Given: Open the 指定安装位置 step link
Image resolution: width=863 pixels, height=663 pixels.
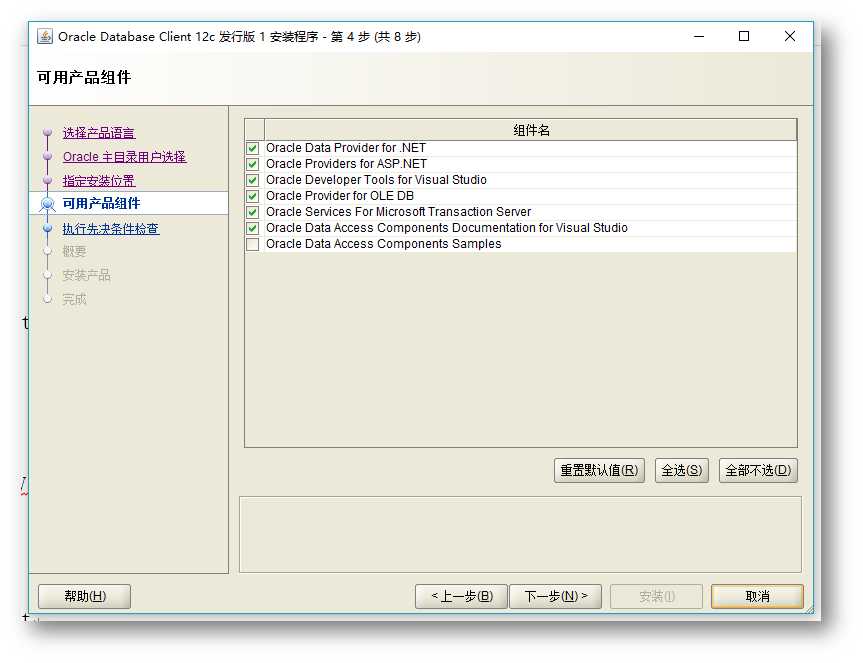Looking at the screenshot, I should [x=99, y=180].
